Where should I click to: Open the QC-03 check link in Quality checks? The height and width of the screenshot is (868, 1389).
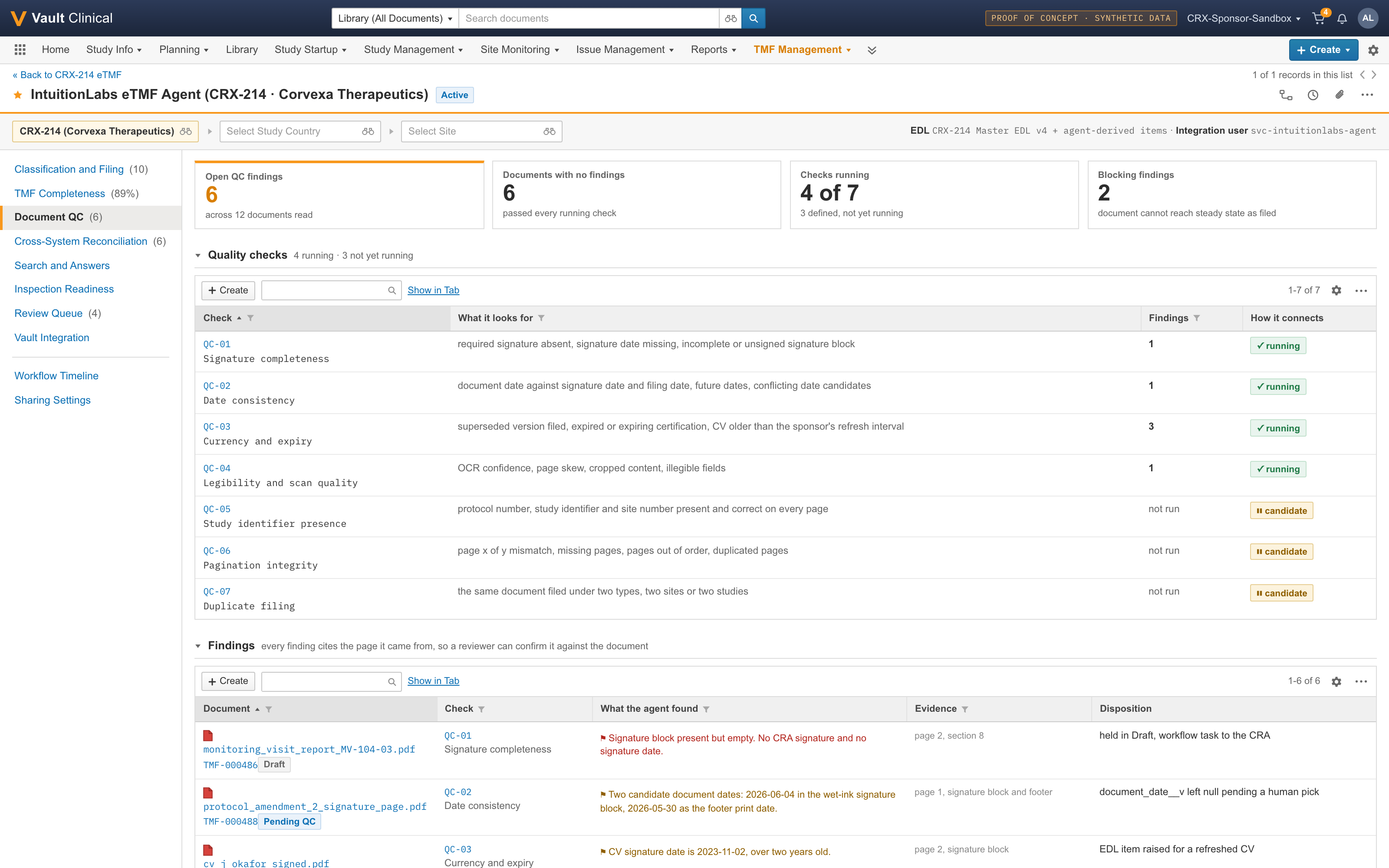pyautogui.click(x=217, y=427)
